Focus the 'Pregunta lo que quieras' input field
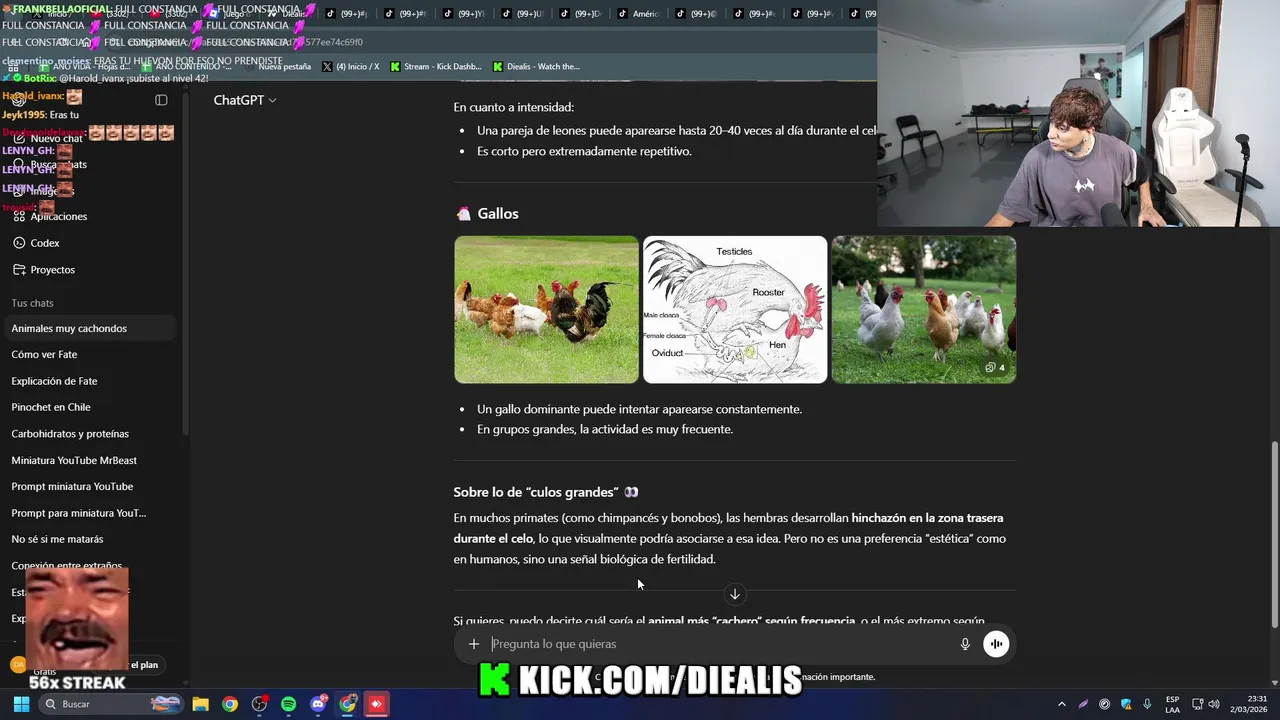 [720, 644]
